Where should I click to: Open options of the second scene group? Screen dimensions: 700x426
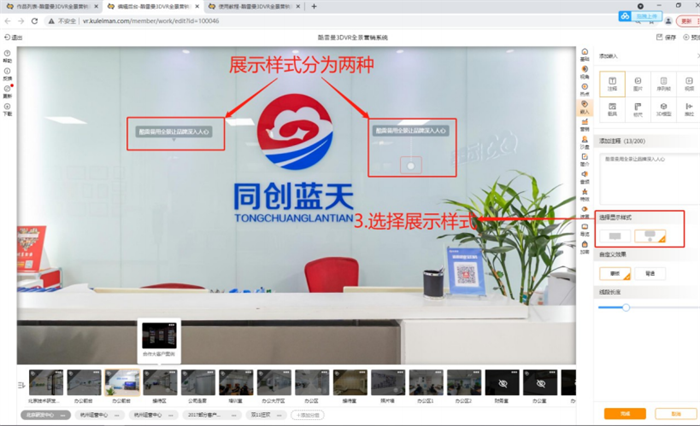coord(117,415)
